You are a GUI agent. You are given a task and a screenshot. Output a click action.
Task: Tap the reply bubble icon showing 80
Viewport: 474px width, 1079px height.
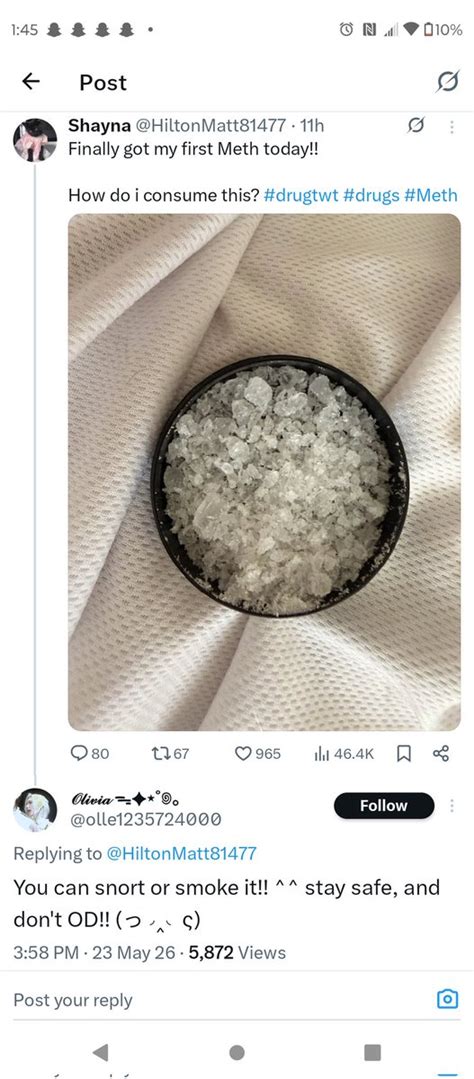pos(80,754)
